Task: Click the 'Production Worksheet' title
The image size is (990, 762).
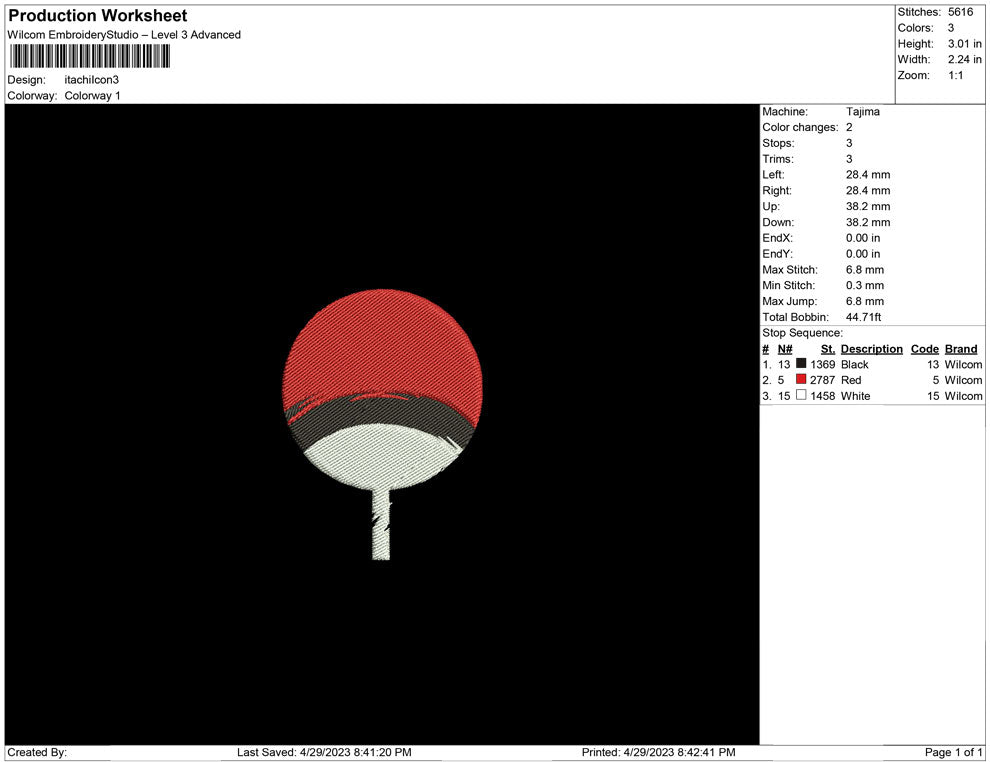Action: (x=98, y=16)
